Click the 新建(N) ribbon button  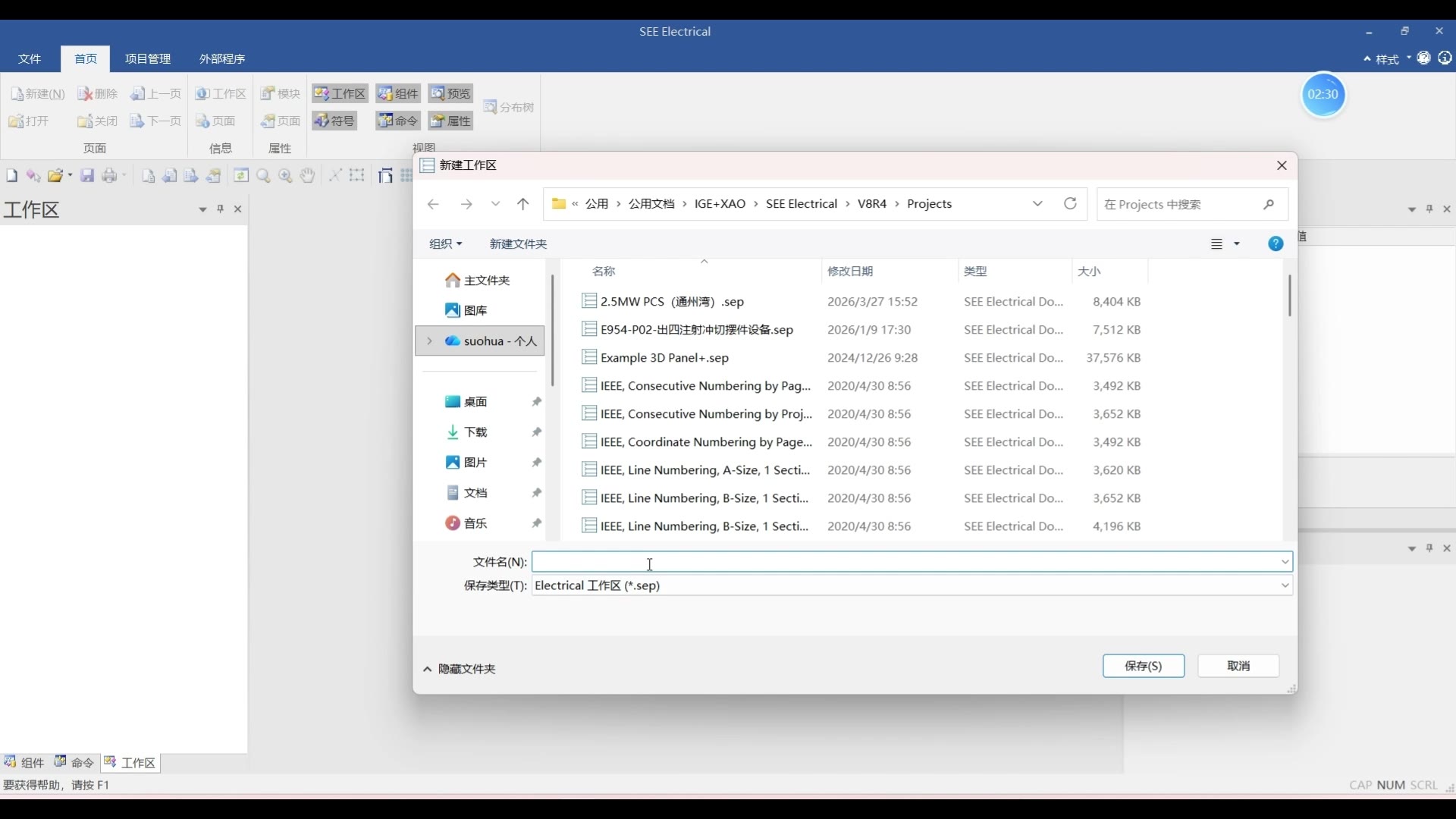click(x=38, y=93)
